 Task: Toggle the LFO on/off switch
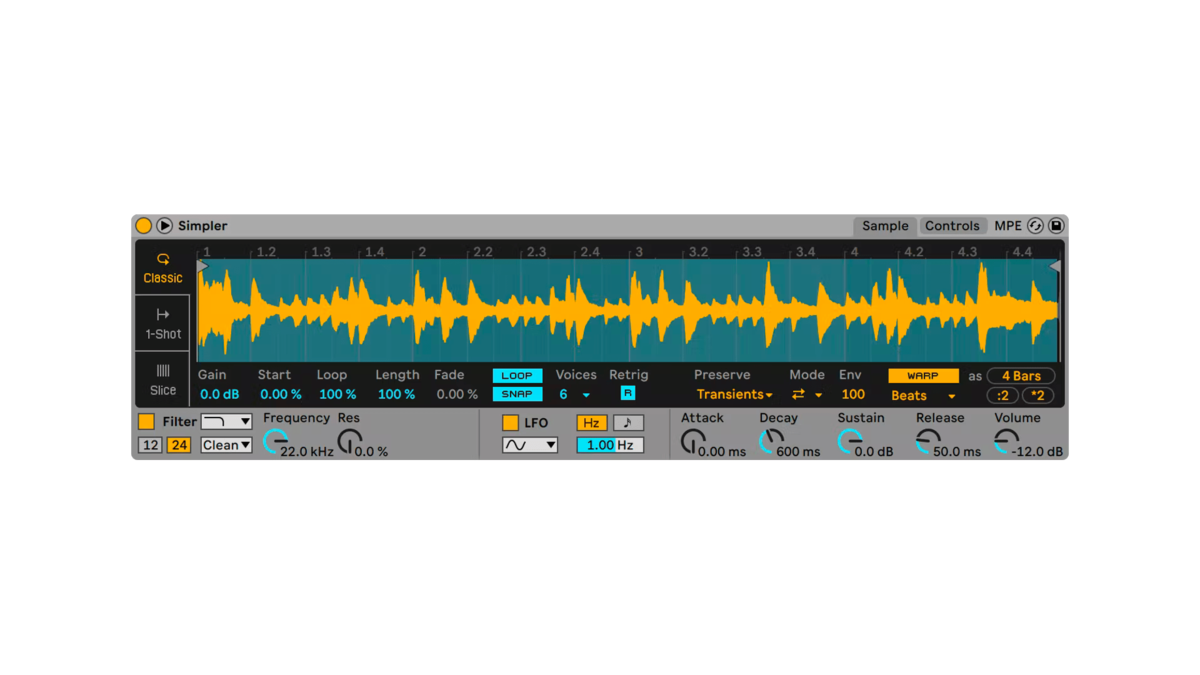[510, 423]
